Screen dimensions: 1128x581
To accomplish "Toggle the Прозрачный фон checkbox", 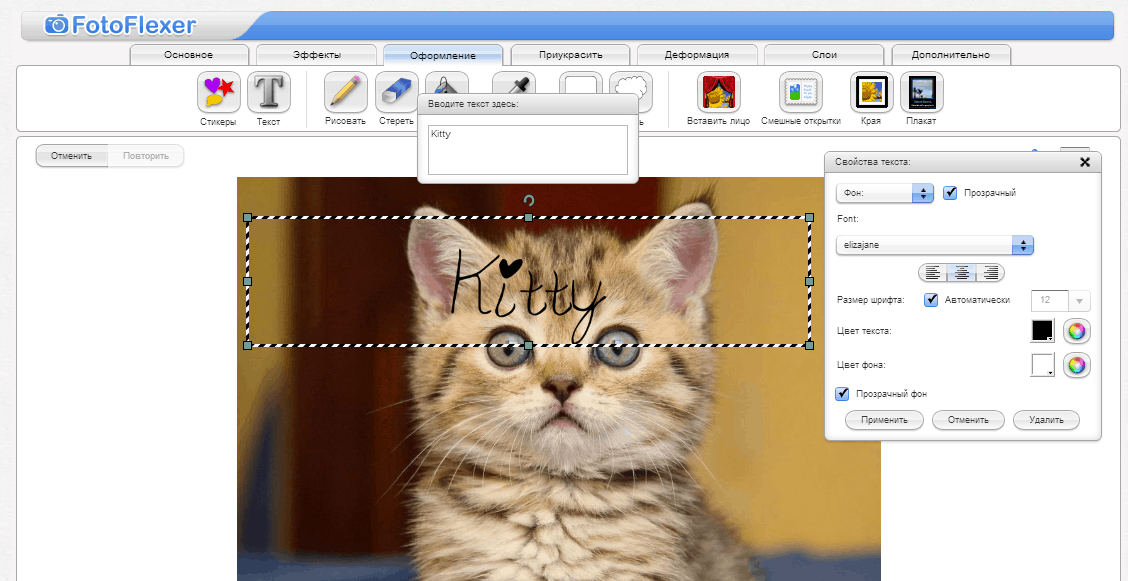I will (842, 394).
